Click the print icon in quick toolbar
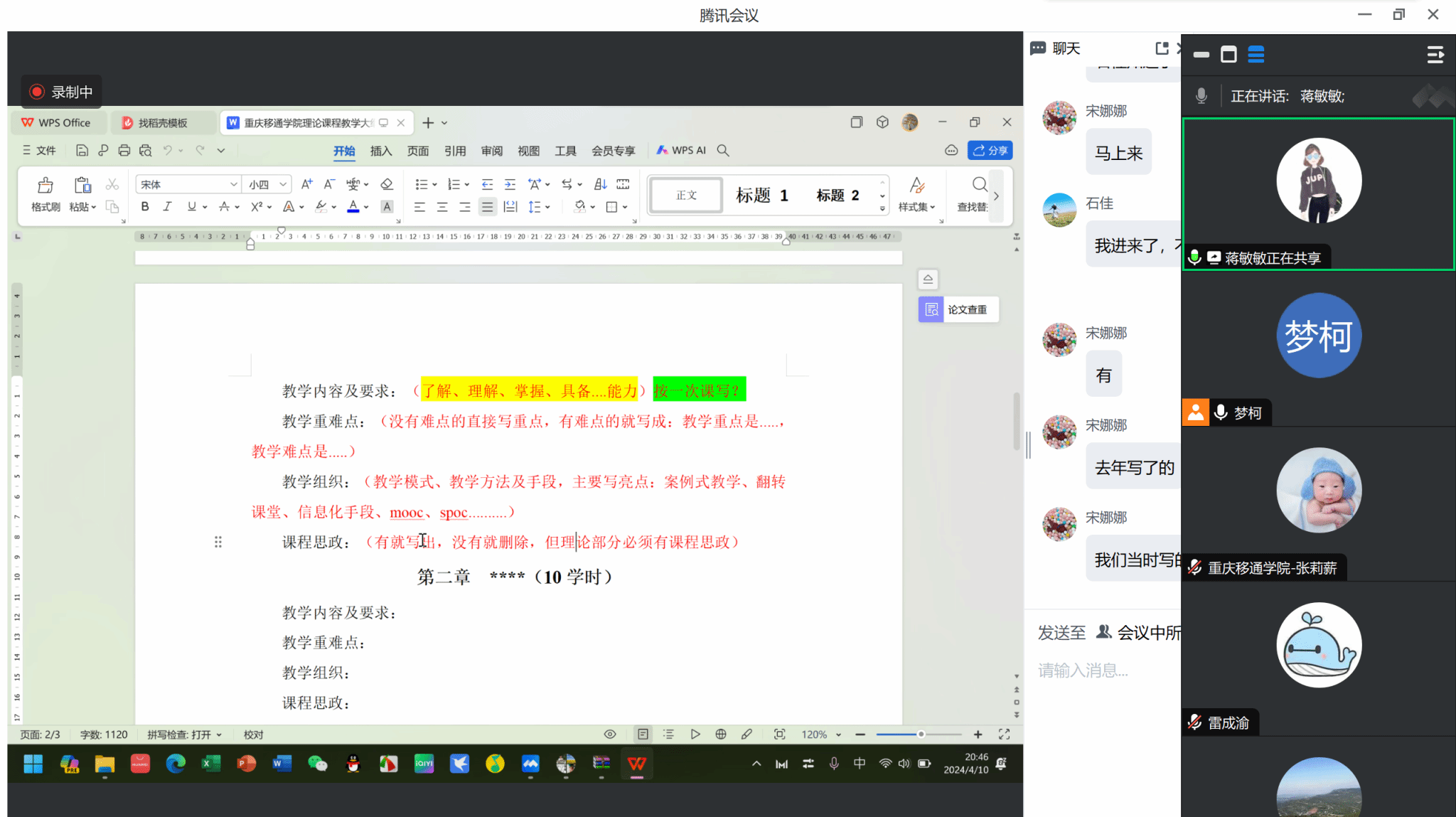 [124, 150]
